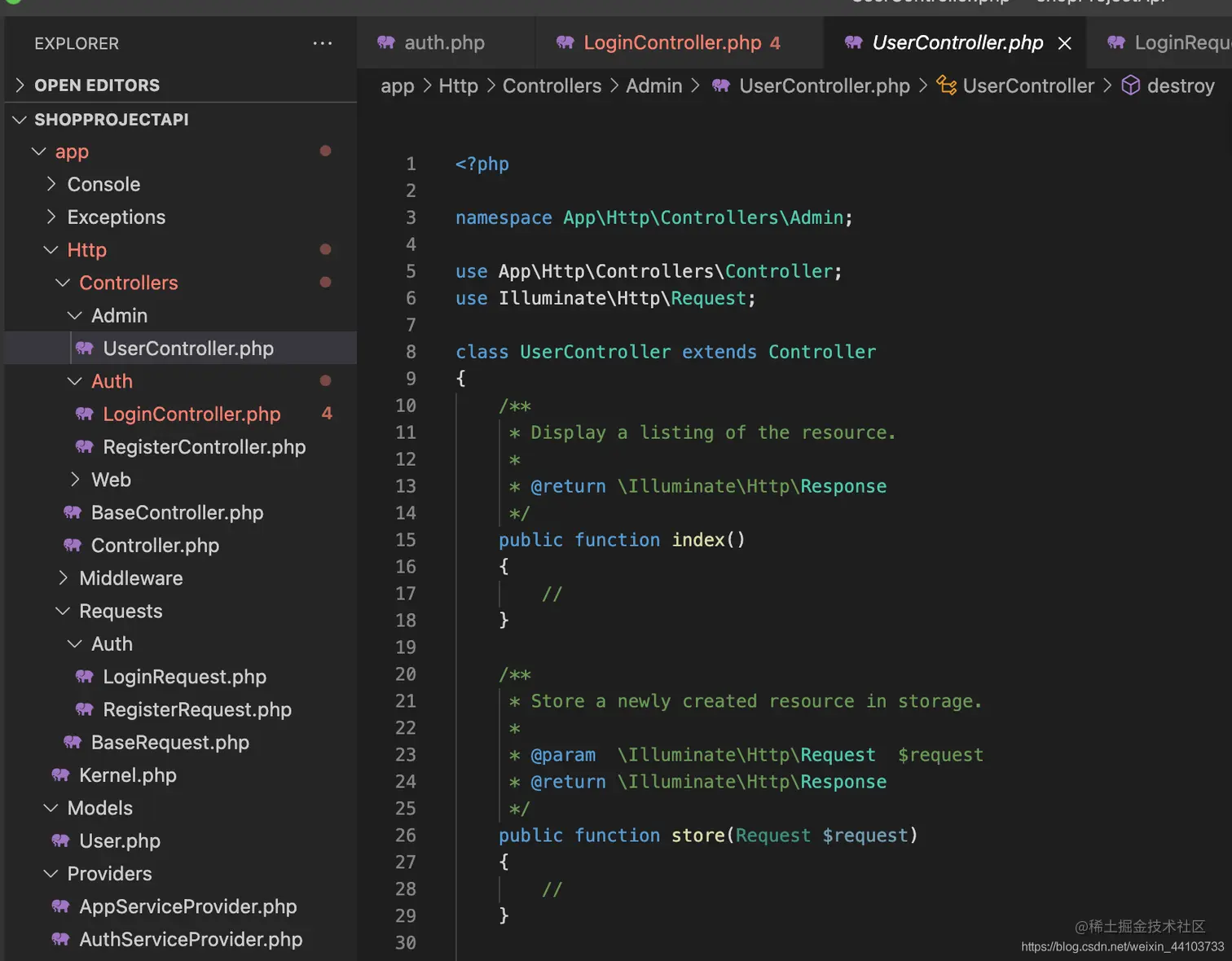Click PHP icon on UserController.php tab
1232x961 pixels.
tap(854, 42)
